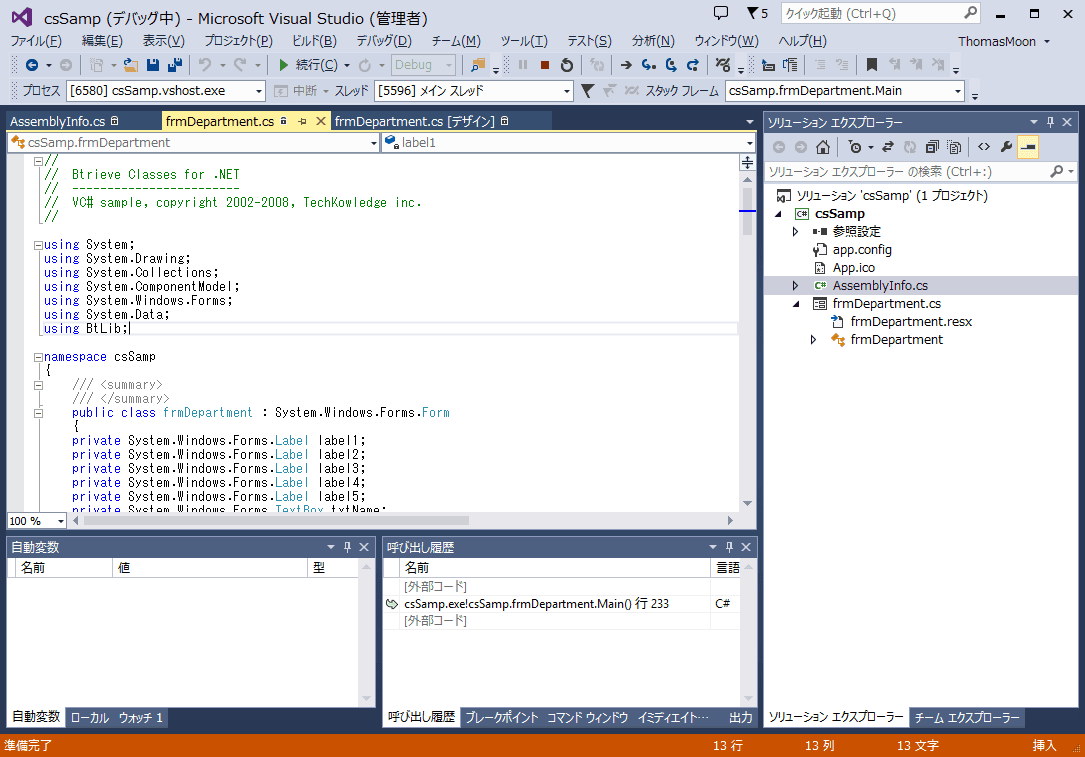Collapse the frmDepartment class outline
Screen dimensions: 1085x757
click(x=39, y=413)
